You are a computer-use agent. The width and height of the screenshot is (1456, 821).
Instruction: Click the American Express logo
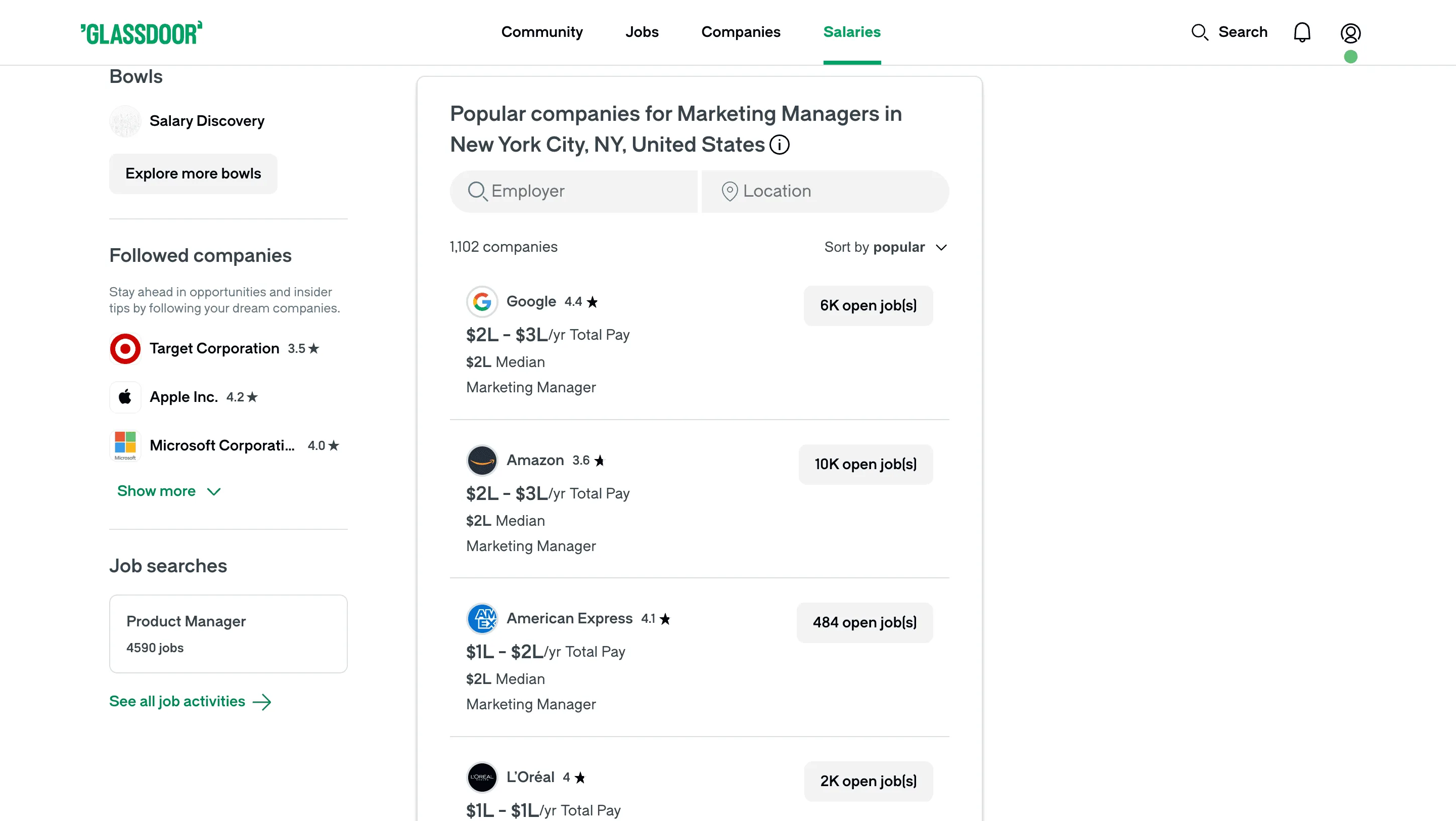[x=482, y=618]
